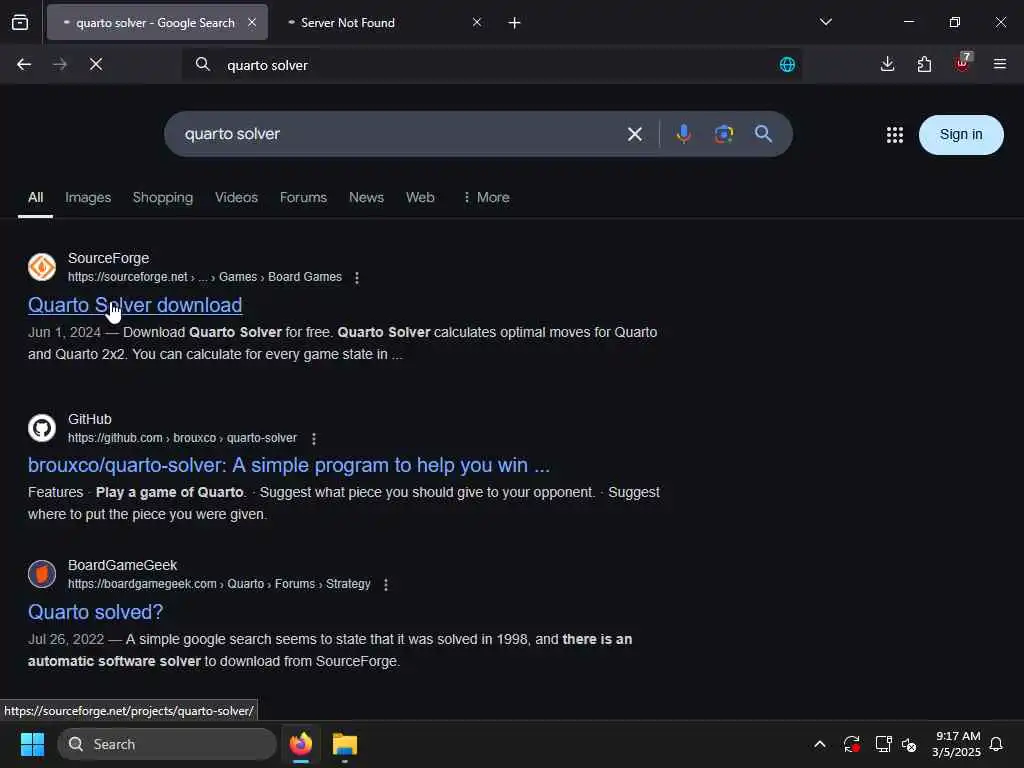Image resolution: width=1024 pixels, height=768 pixels.
Task: Open brouxco/quarto-solver GitHub result
Action: click(x=289, y=465)
